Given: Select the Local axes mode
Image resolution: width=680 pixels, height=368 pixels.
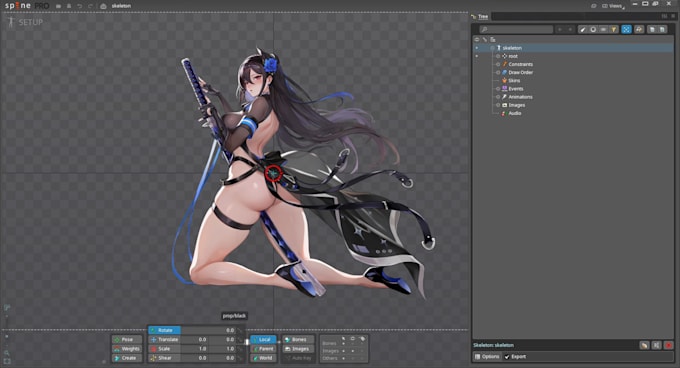Looking at the screenshot, I should [x=263, y=339].
